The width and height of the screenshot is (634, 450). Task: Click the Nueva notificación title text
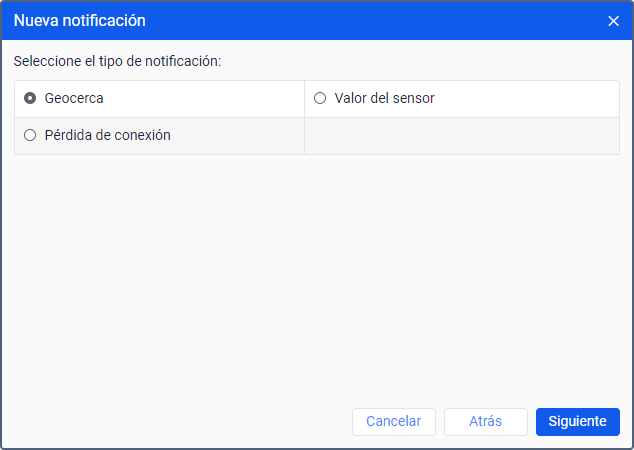79,20
